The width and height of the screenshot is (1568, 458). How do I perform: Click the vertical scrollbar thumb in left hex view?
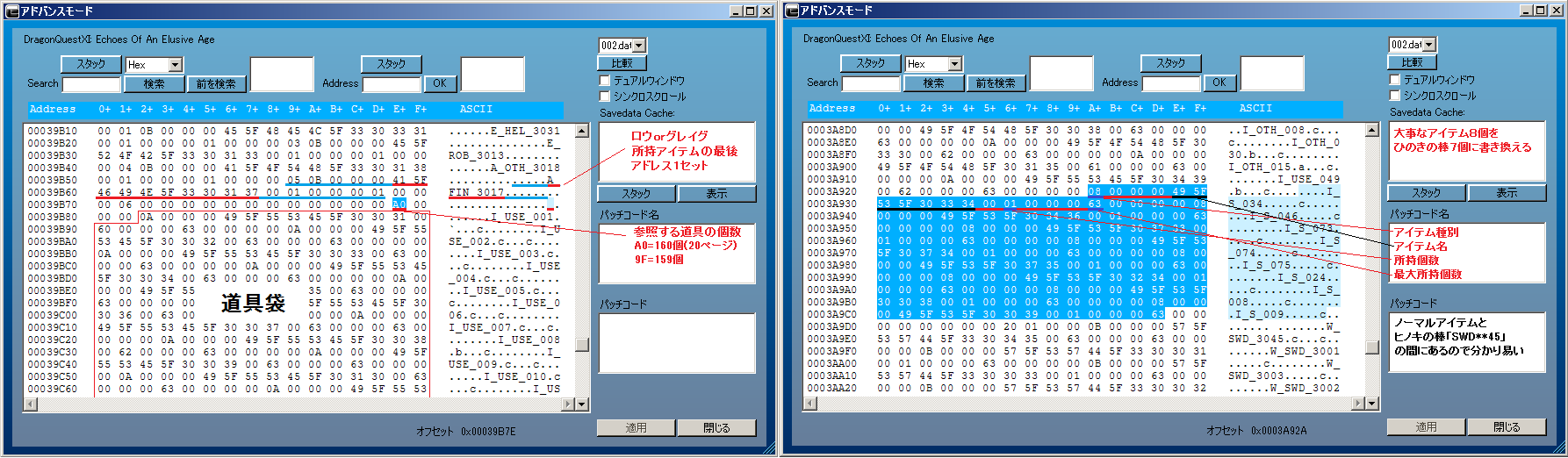pos(581,345)
